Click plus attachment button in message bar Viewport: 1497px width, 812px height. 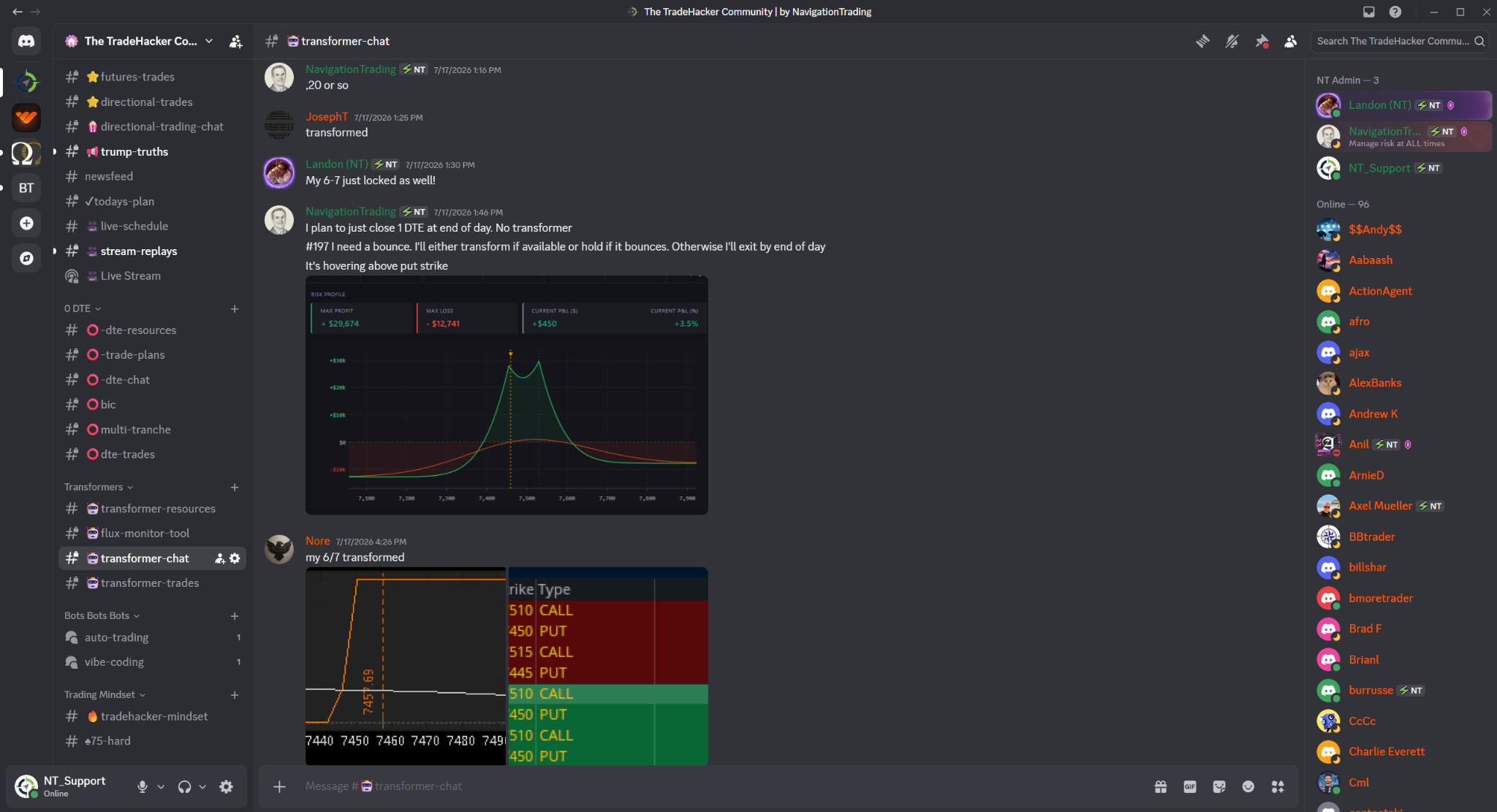tap(279, 786)
